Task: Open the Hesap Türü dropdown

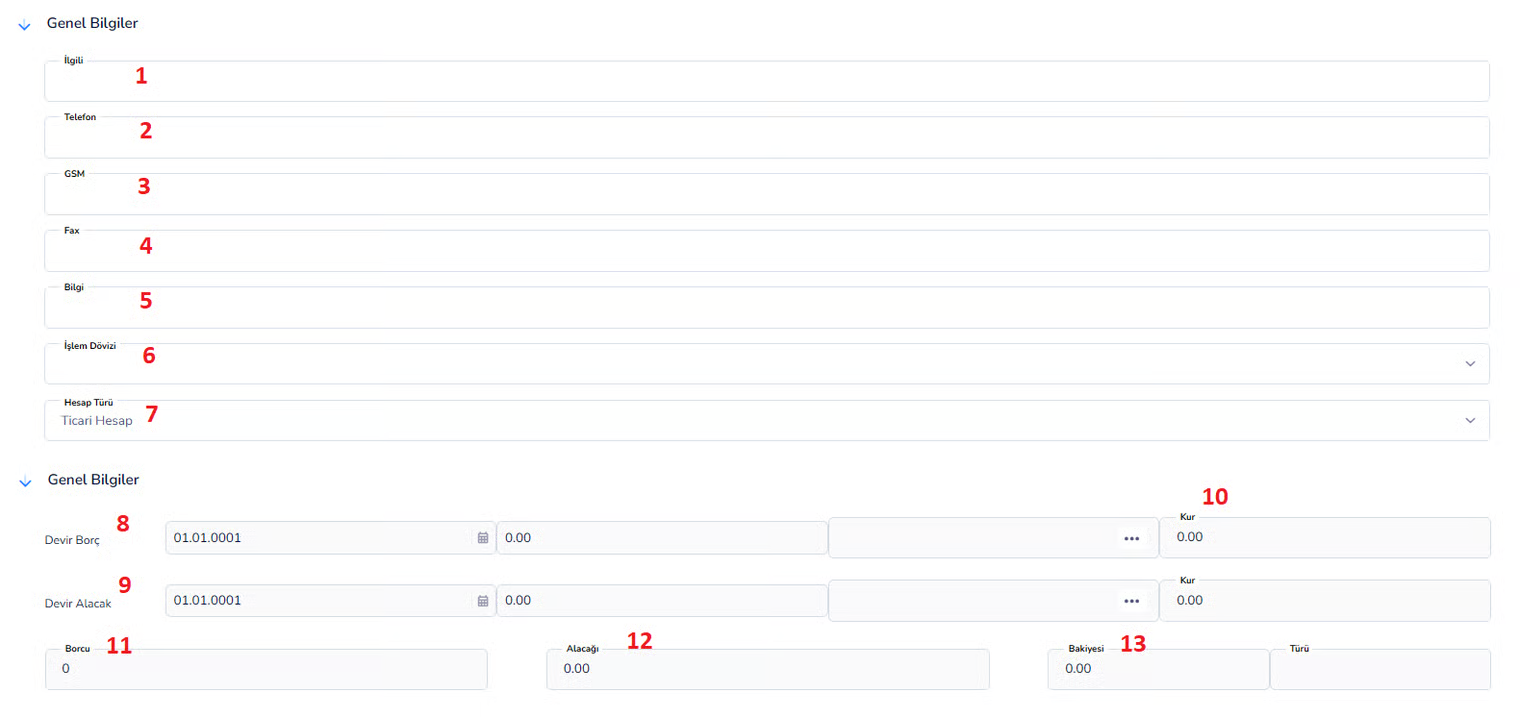Action: [x=1469, y=421]
